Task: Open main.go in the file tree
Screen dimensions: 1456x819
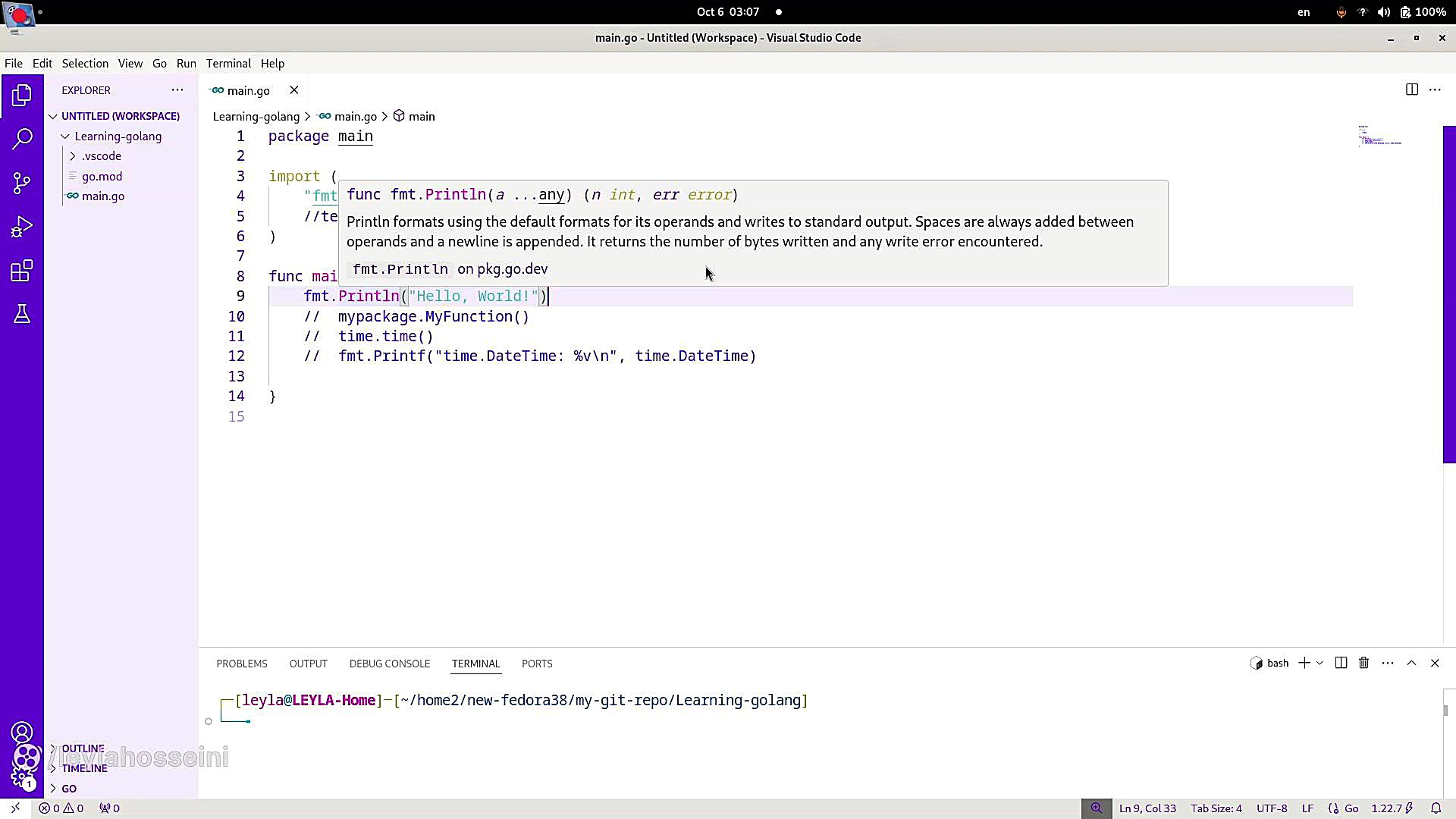Action: pos(103,196)
